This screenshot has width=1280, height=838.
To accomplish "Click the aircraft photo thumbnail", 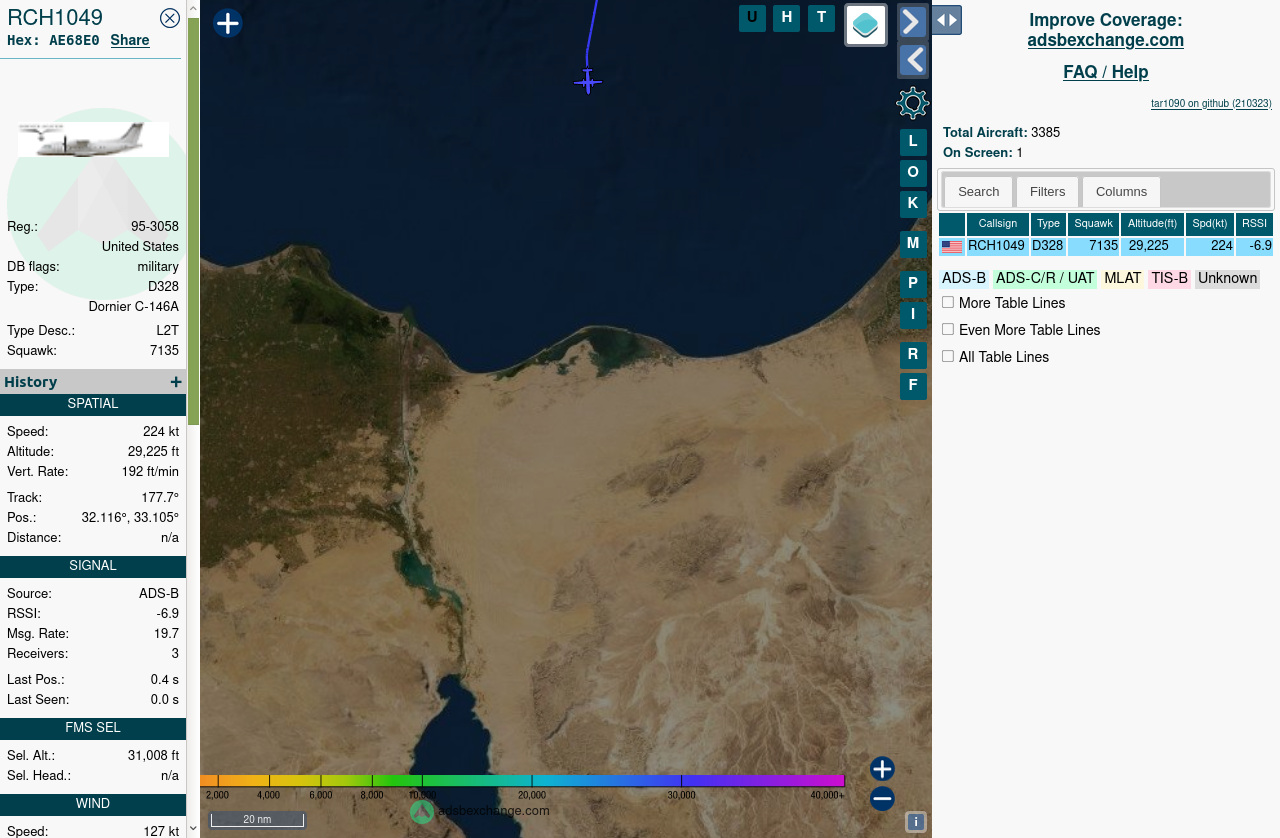I will point(93,139).
